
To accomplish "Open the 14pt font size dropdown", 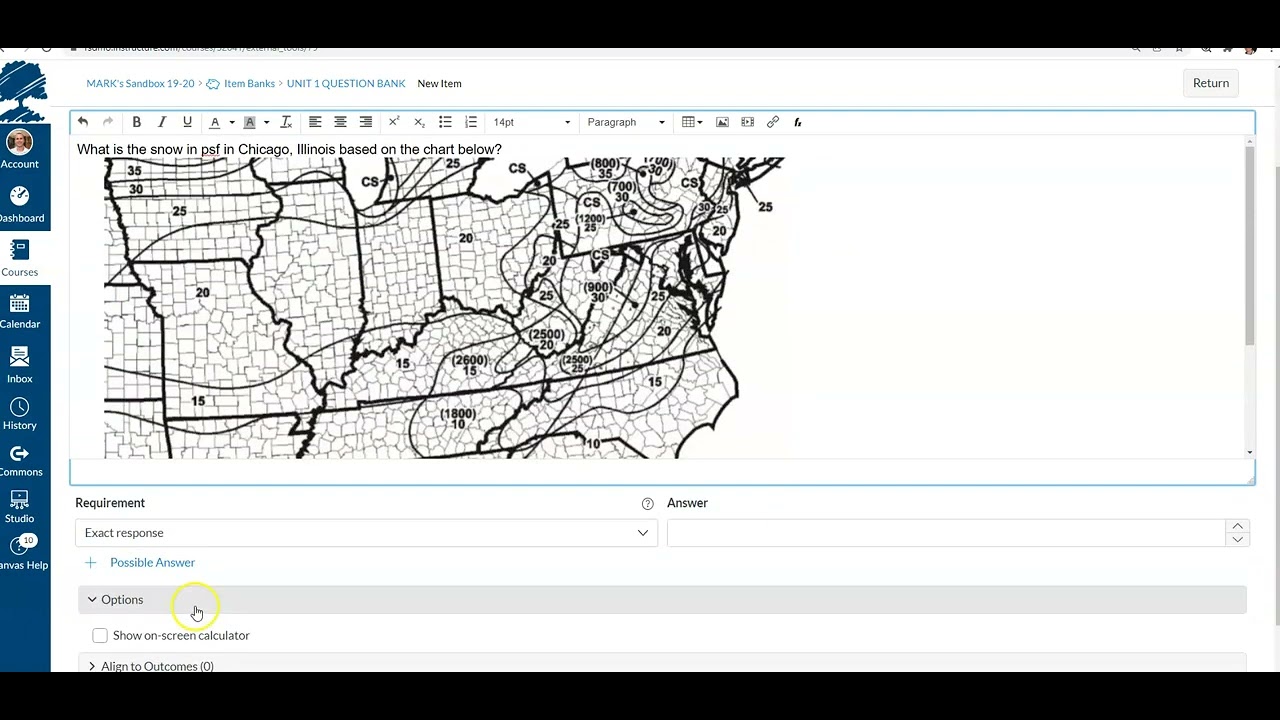I will [531, 122].
